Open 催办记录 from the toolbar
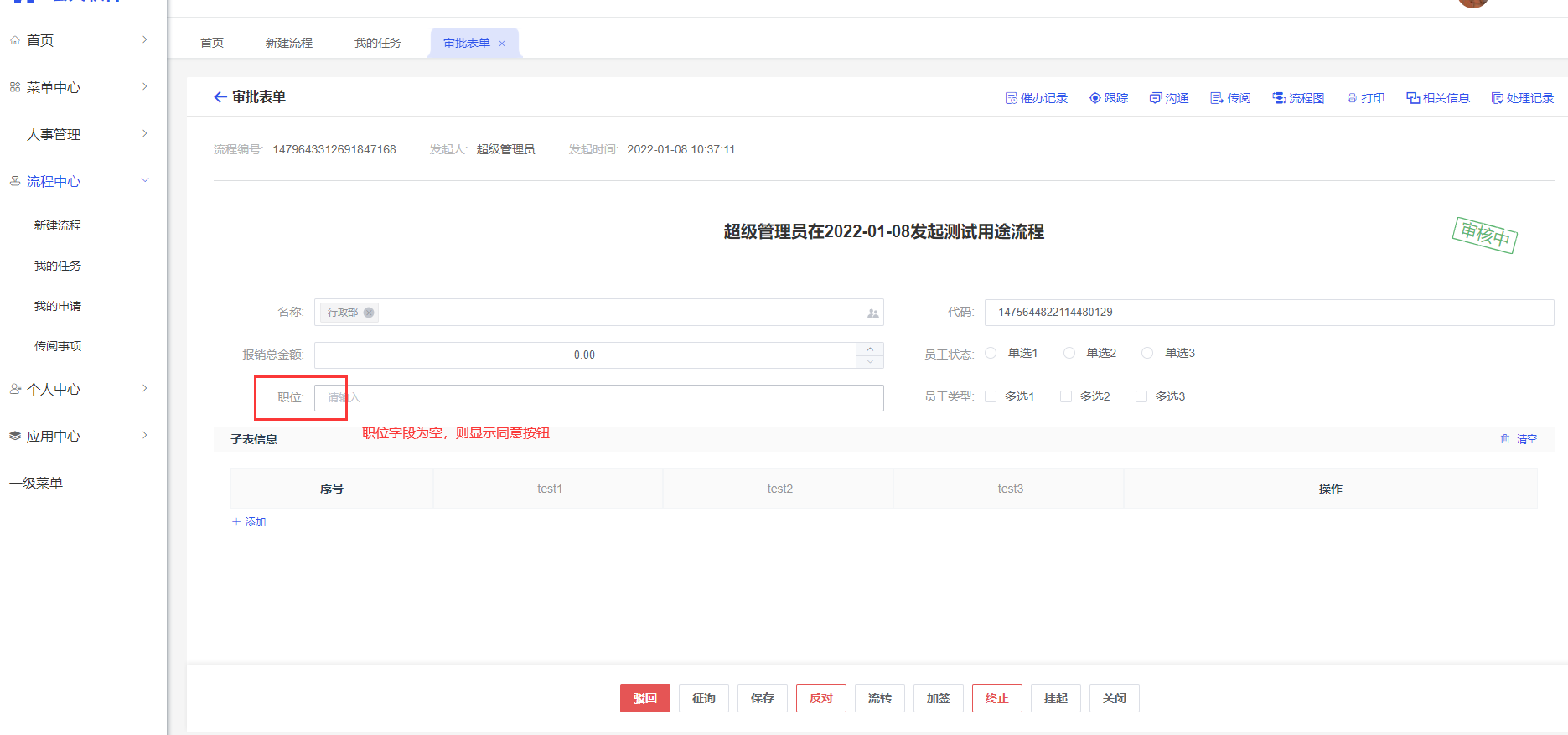Viewport: 1568px width, 735px height. click(1036, 98)
